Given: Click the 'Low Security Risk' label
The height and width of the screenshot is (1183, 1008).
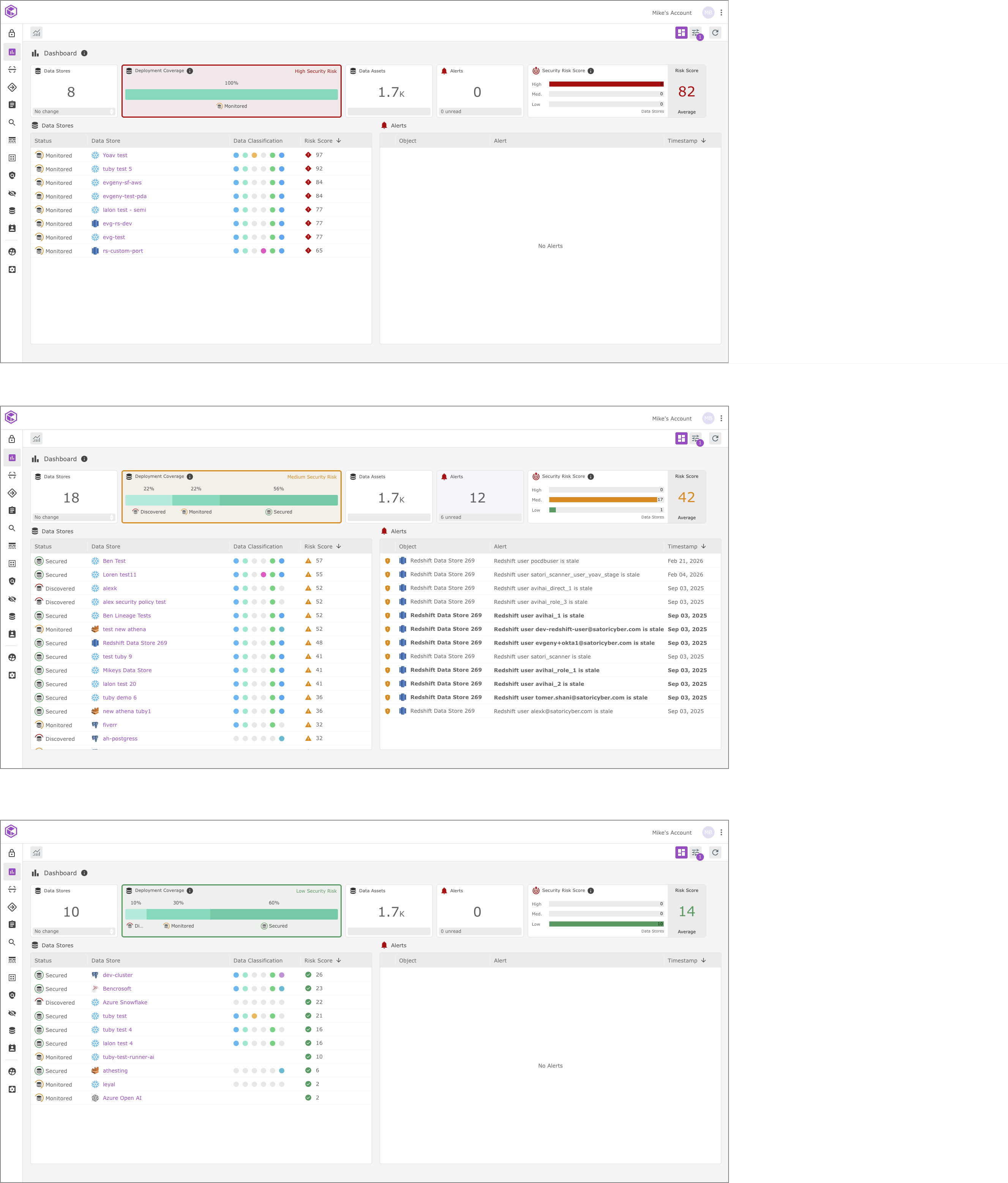Looking at the screenshot, I should (316, 891).
